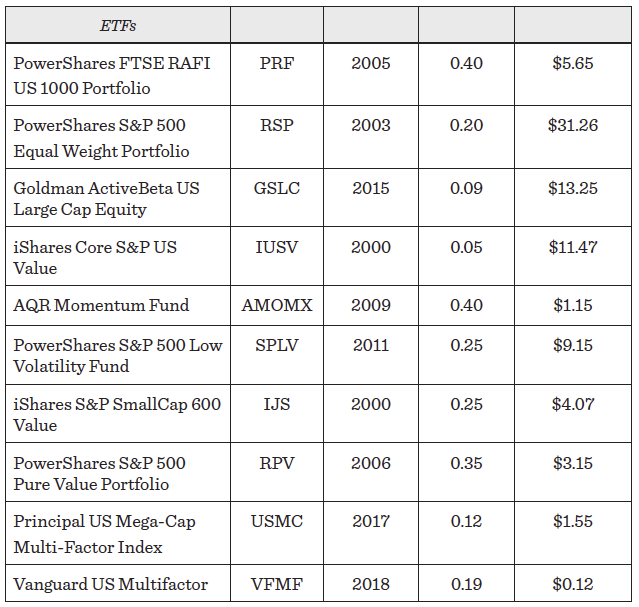The height and width of the screenshot is (607, 639).
Task: Click the IUSV ticker
Action: [x=277, y=247]
